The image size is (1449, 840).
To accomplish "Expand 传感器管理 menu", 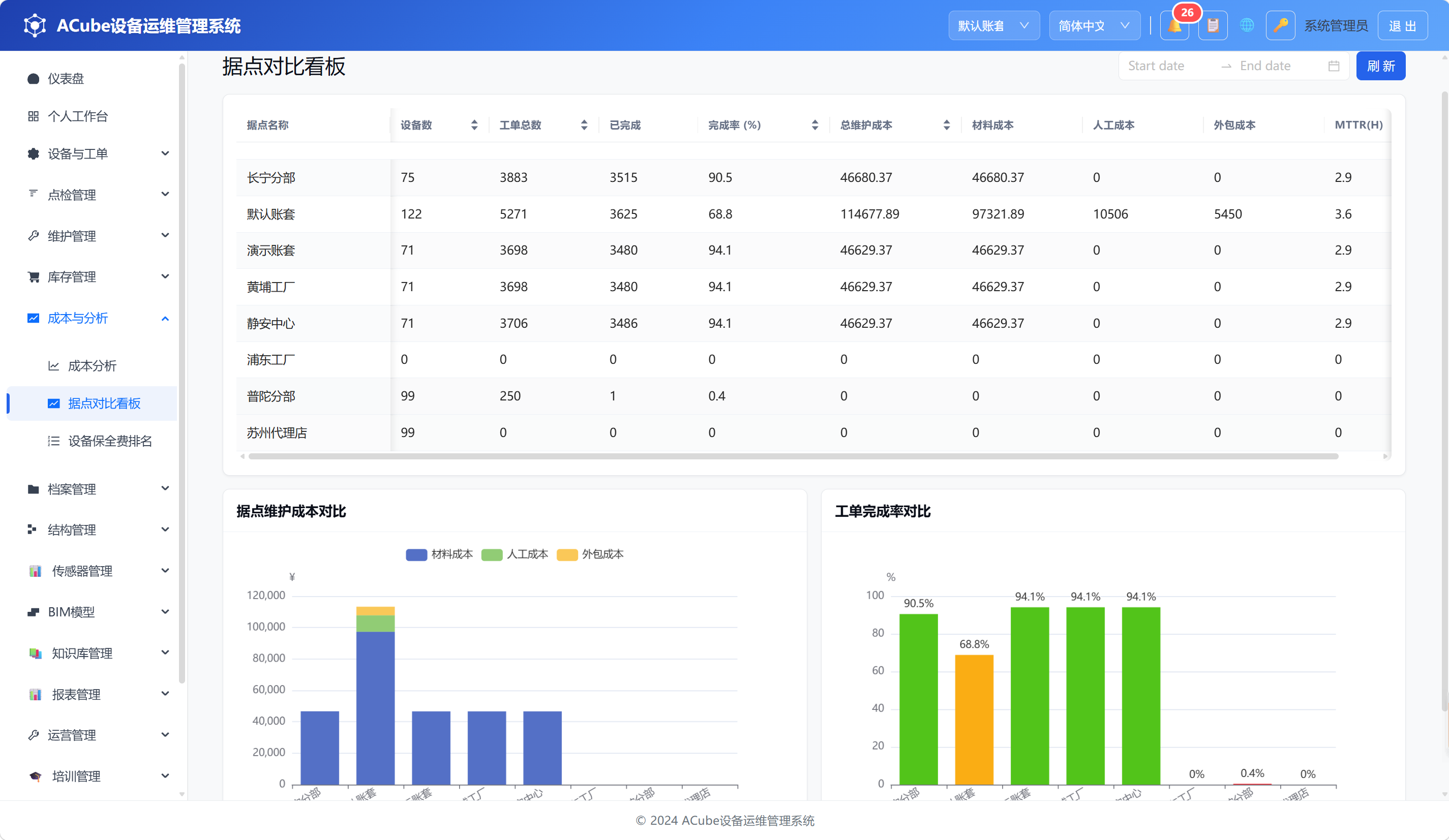I will [92, 571].
